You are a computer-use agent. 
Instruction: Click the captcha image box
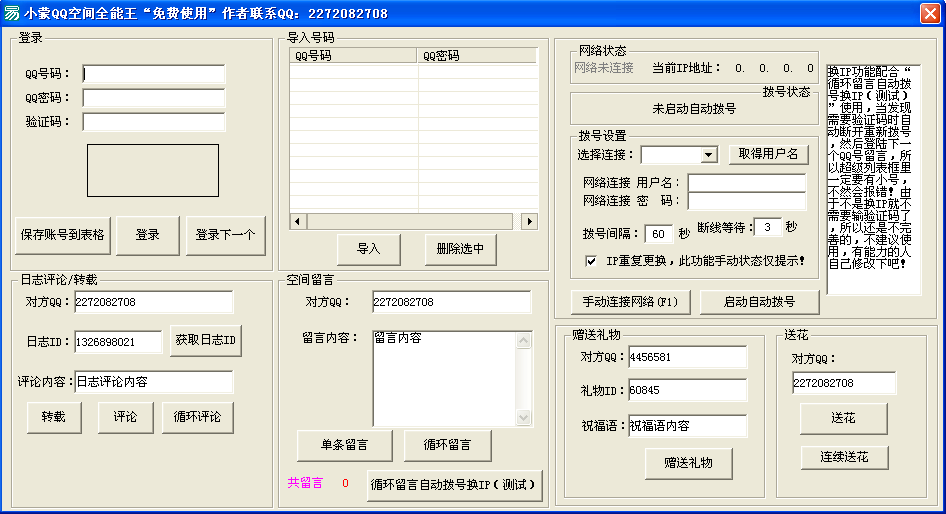pyautogui.click(x=153, y=170)
